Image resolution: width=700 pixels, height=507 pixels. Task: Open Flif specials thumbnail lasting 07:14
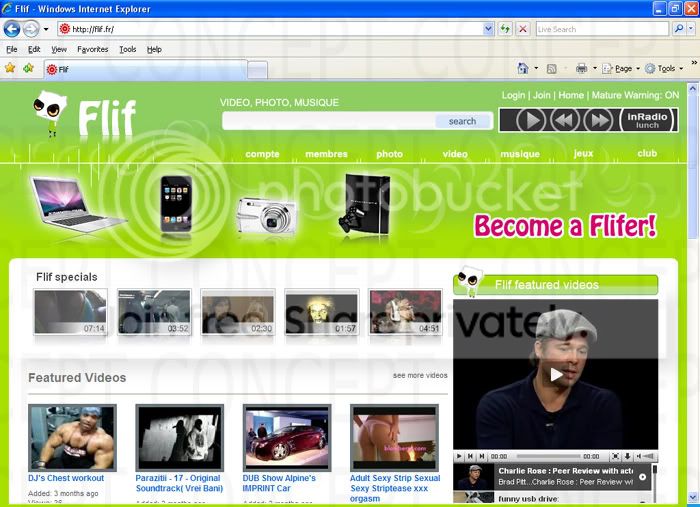click(x=71, y=312)
